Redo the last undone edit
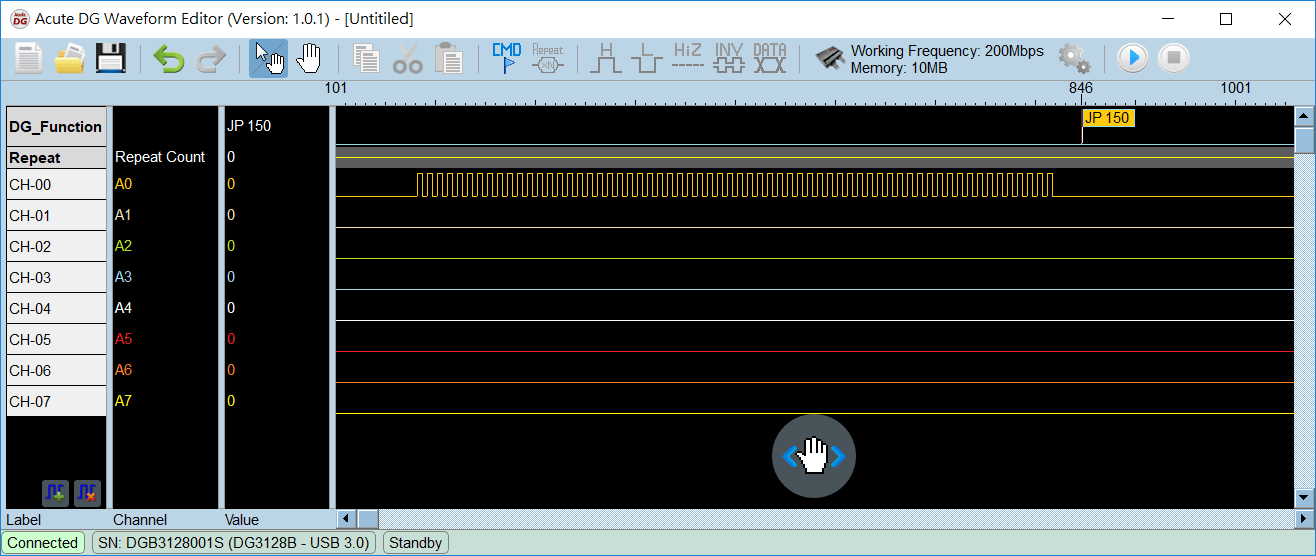1316x556 pixels. point(210,59)
